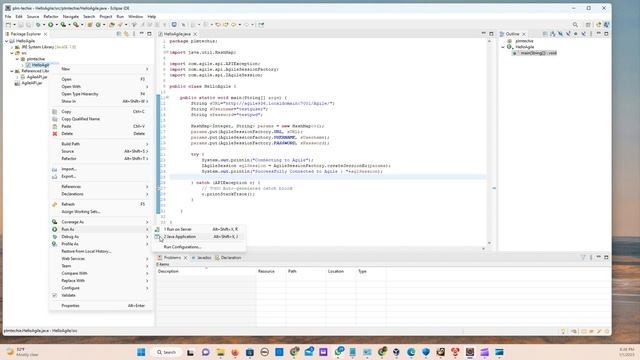
Task: Maximize the Problems view panel
Action: pos(606,257)
